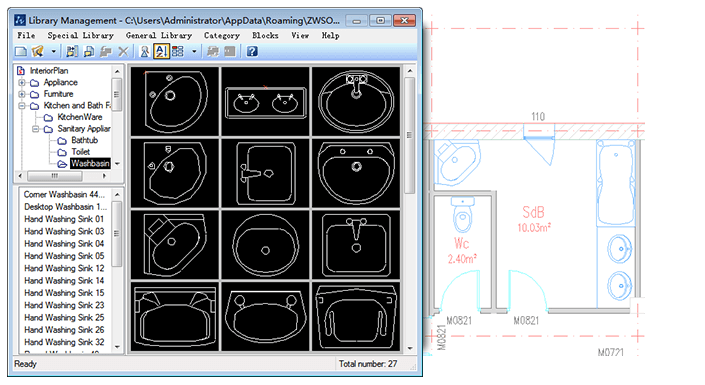The height and width of the screenshot is (385, 705).
Task: Collapse the Kitchen and Bath folder node
Action: tap(22, 106)
